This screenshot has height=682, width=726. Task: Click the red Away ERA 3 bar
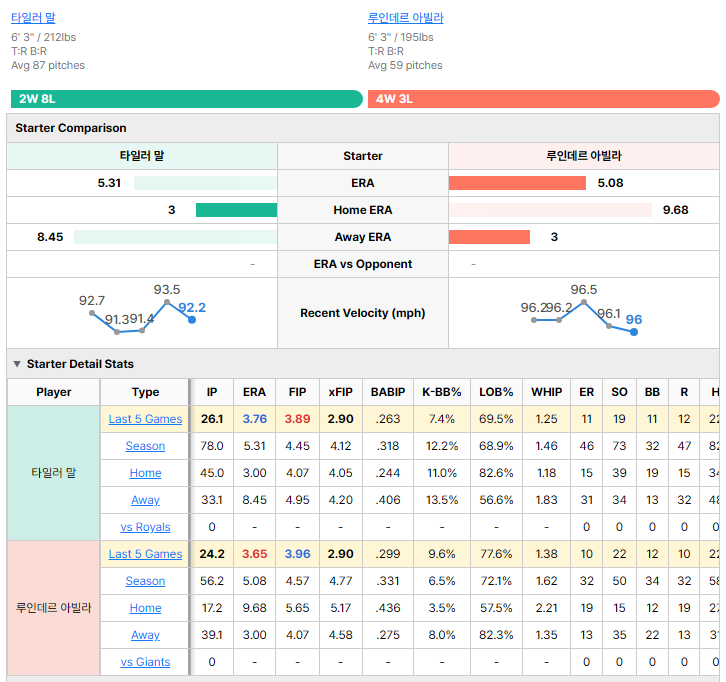489,237
